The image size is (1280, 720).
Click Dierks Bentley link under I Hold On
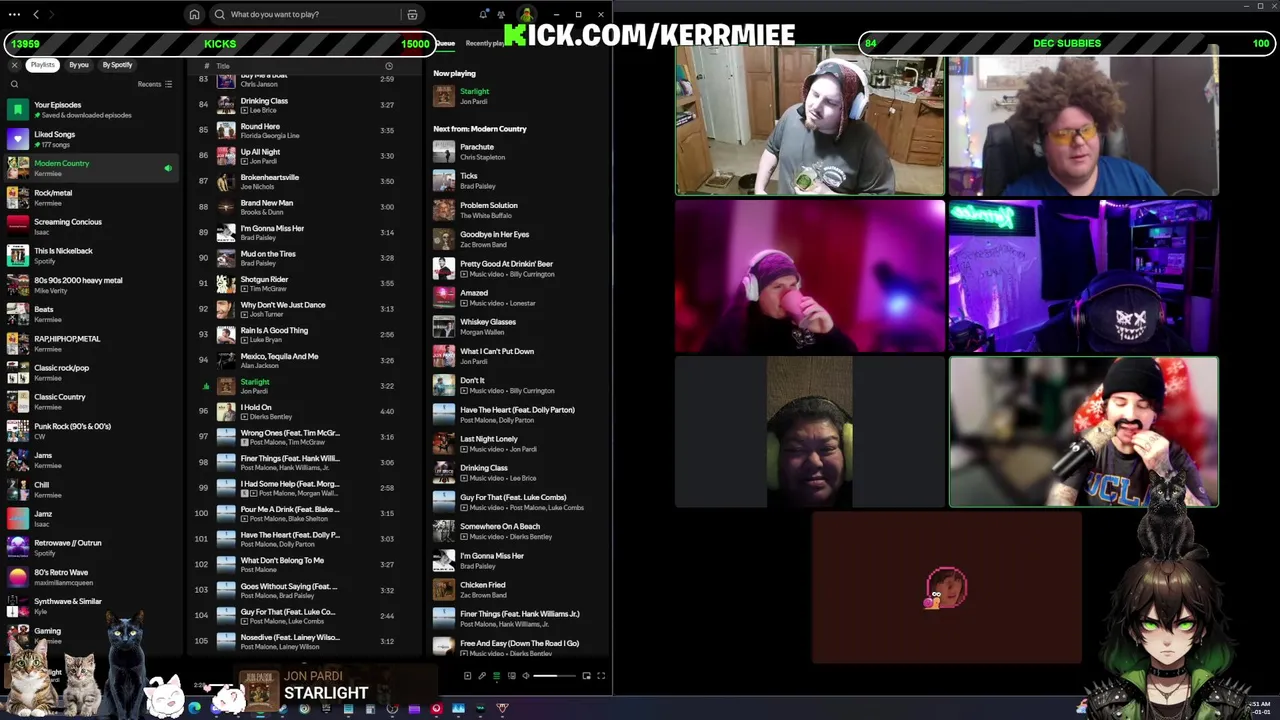click(271, 417)
